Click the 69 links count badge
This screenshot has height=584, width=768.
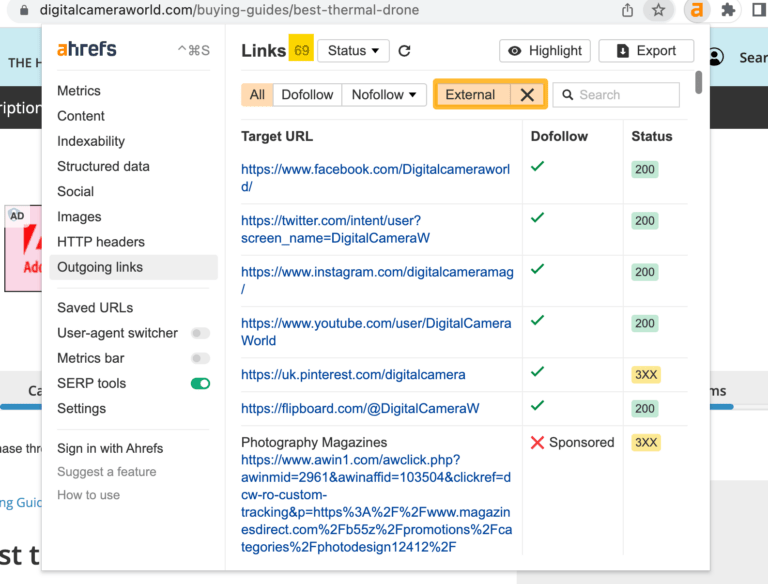click(x=301, y=48)
